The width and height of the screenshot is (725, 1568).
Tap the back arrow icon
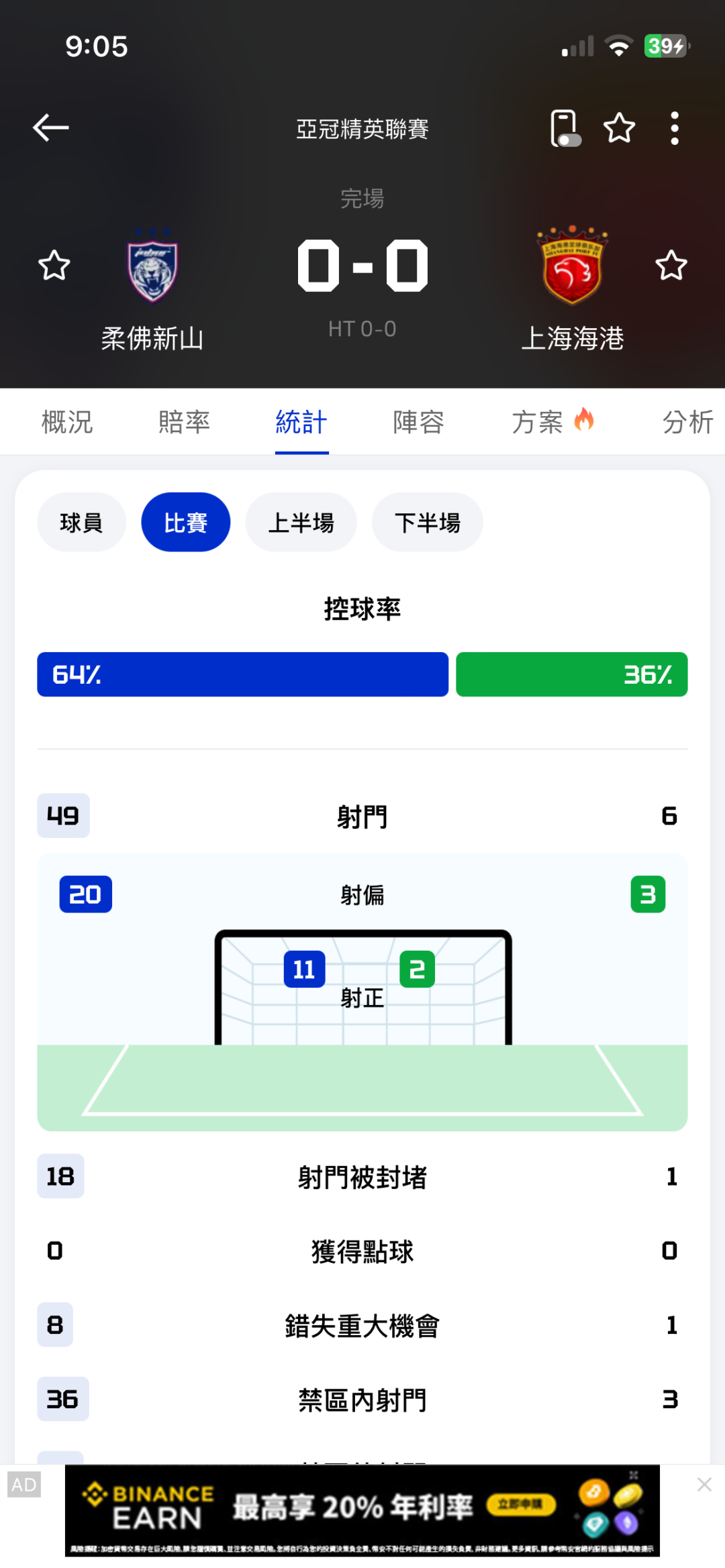pyautogui.click(x=51, y=127)
